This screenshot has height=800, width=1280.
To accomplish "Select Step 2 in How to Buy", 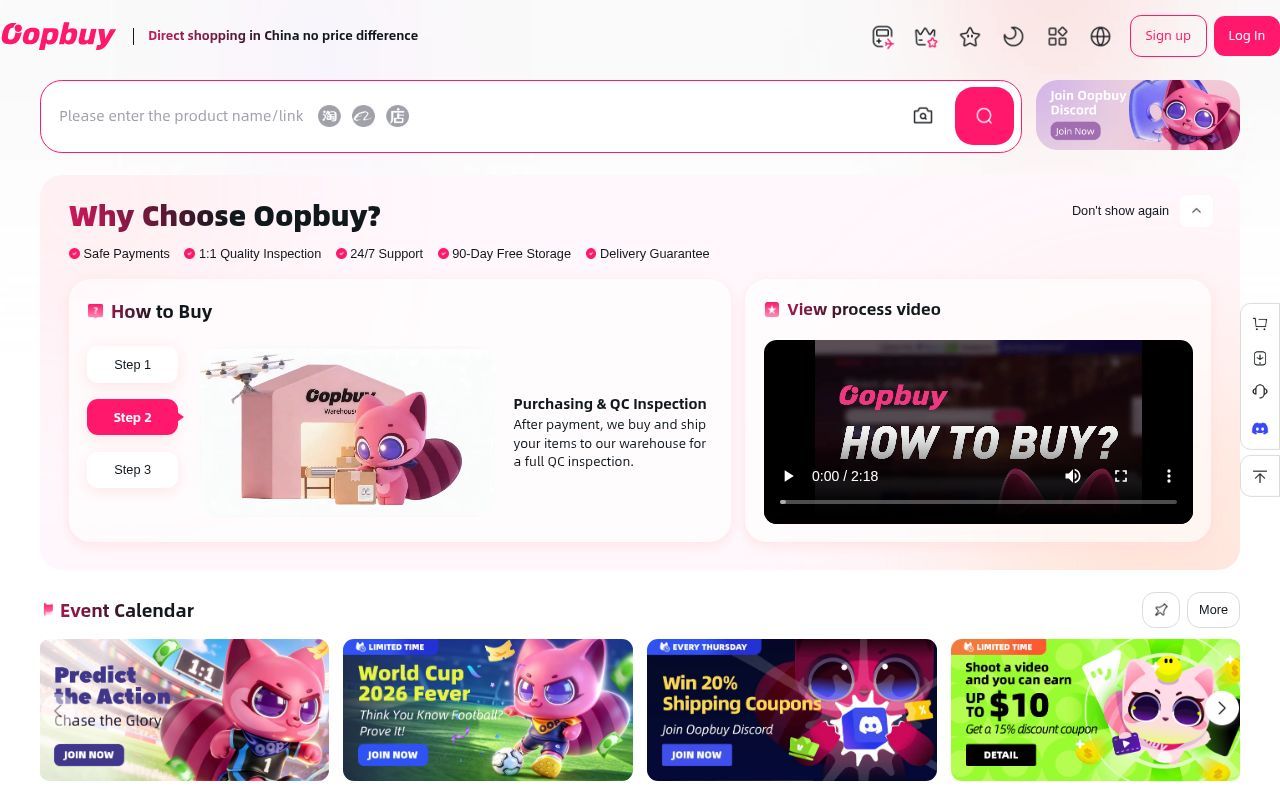I will [132, 418].
